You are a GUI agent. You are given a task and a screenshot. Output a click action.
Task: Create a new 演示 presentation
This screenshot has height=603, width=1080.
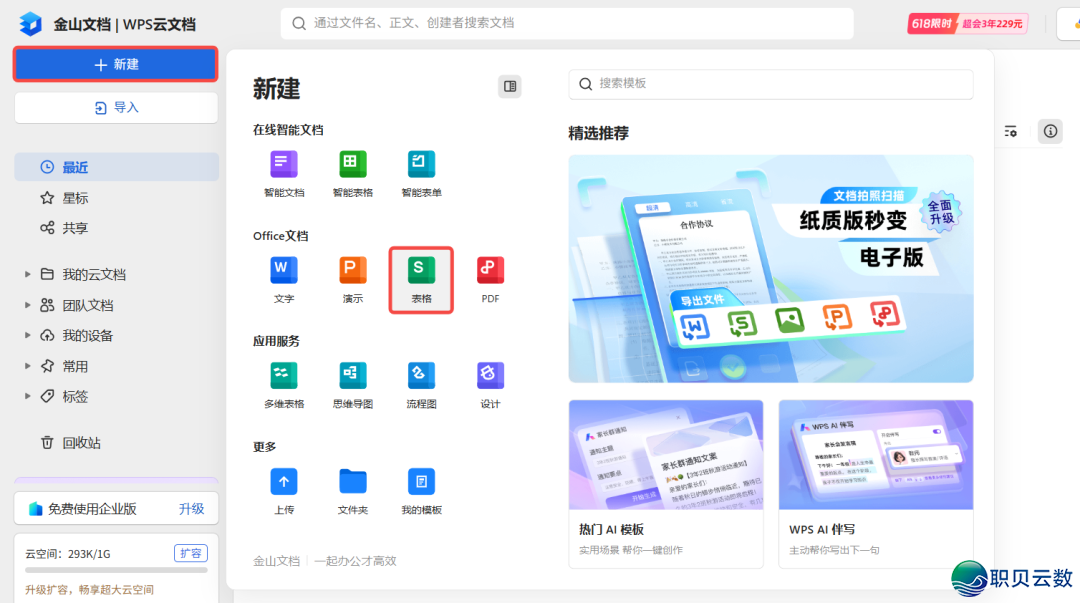pyautogui.click(x=353, y=280)
